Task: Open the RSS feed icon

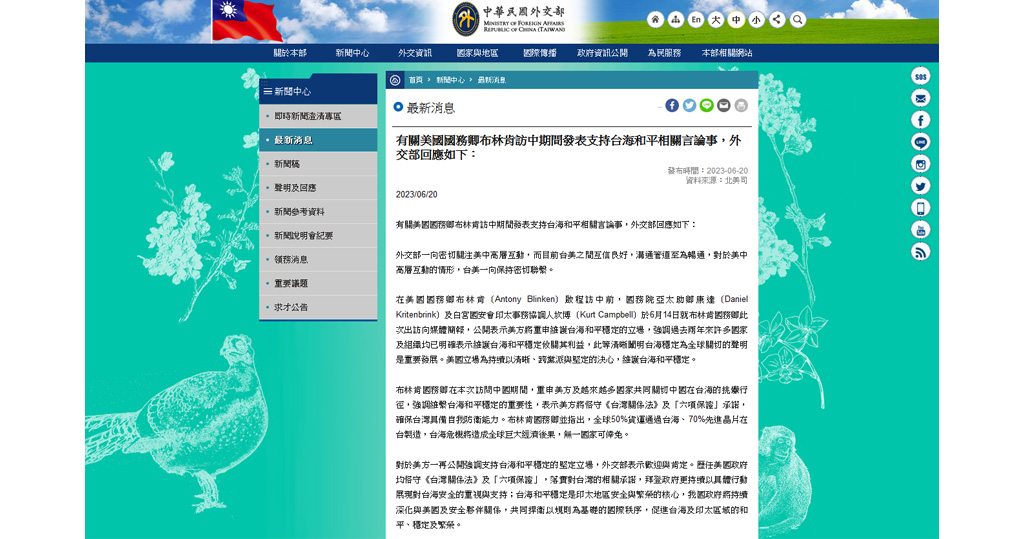Action: (x=920, y=251)
